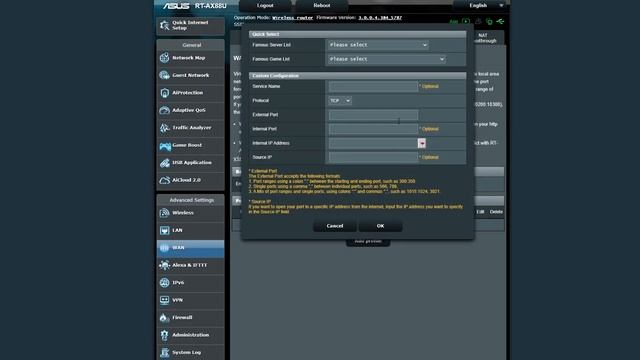The width and height of the screenshot is (640, 360).
Task: Click Cancel in port forwarding dialog
Action: [335, 226]
